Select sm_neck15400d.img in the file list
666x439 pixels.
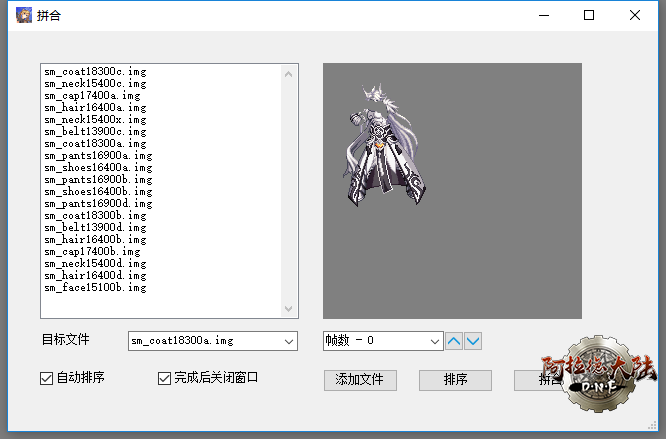tap(95, 263)
